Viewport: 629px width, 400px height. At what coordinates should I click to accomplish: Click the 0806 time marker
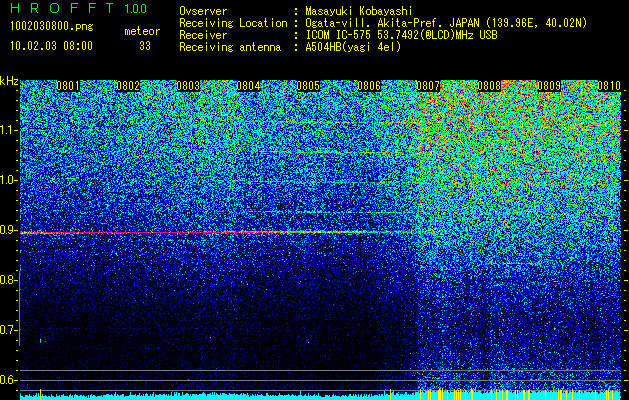[369, 86]
